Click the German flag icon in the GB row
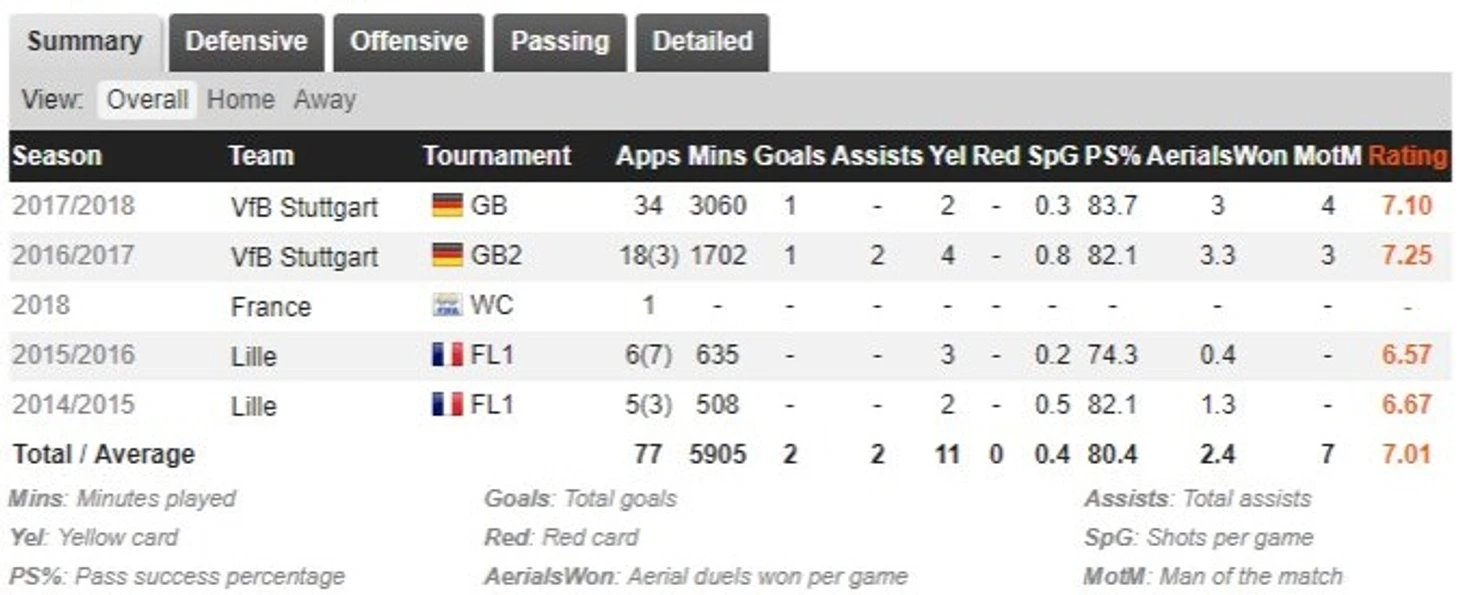The height and width of the screenshot is (595, 1460). click(447, 206)
